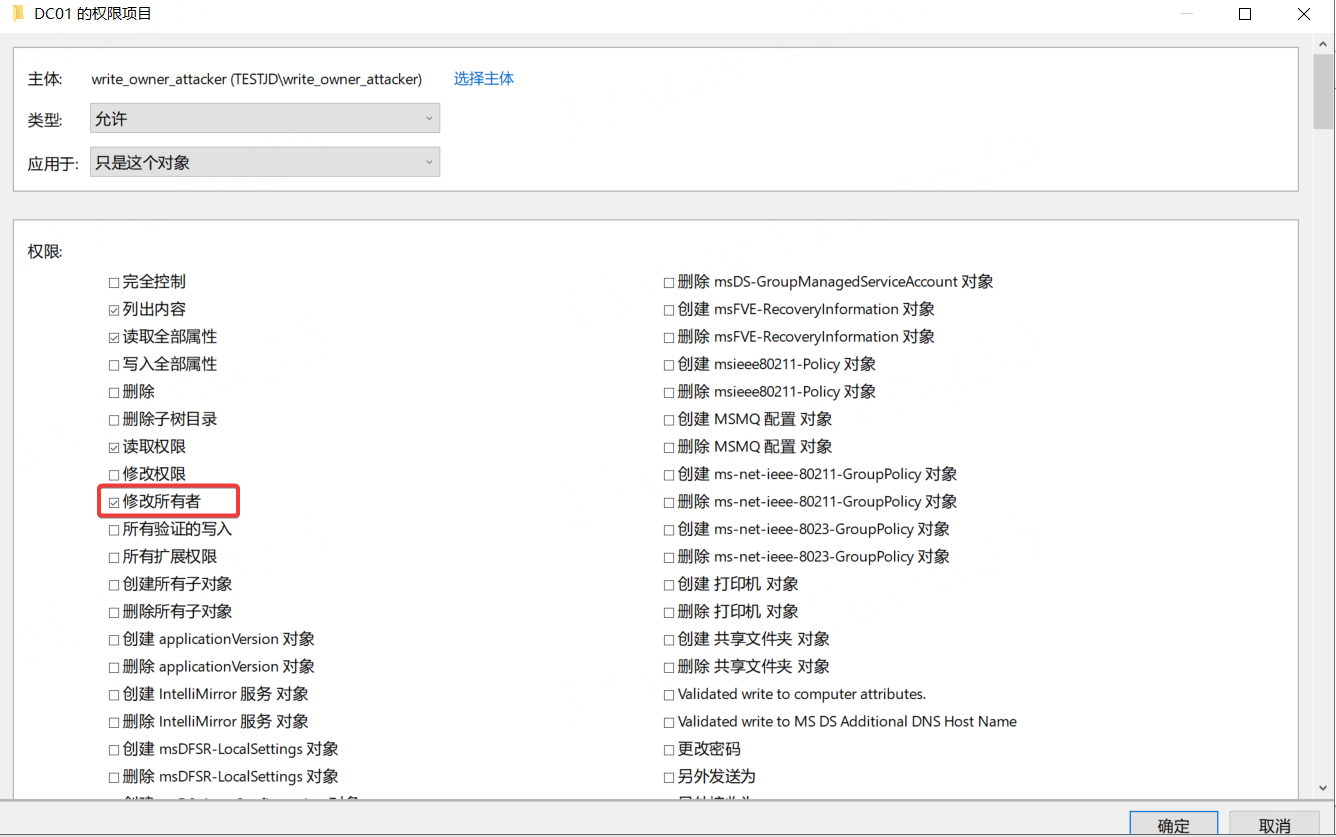Check the 创建所有子对象 checkbox

tap(114, 585)
